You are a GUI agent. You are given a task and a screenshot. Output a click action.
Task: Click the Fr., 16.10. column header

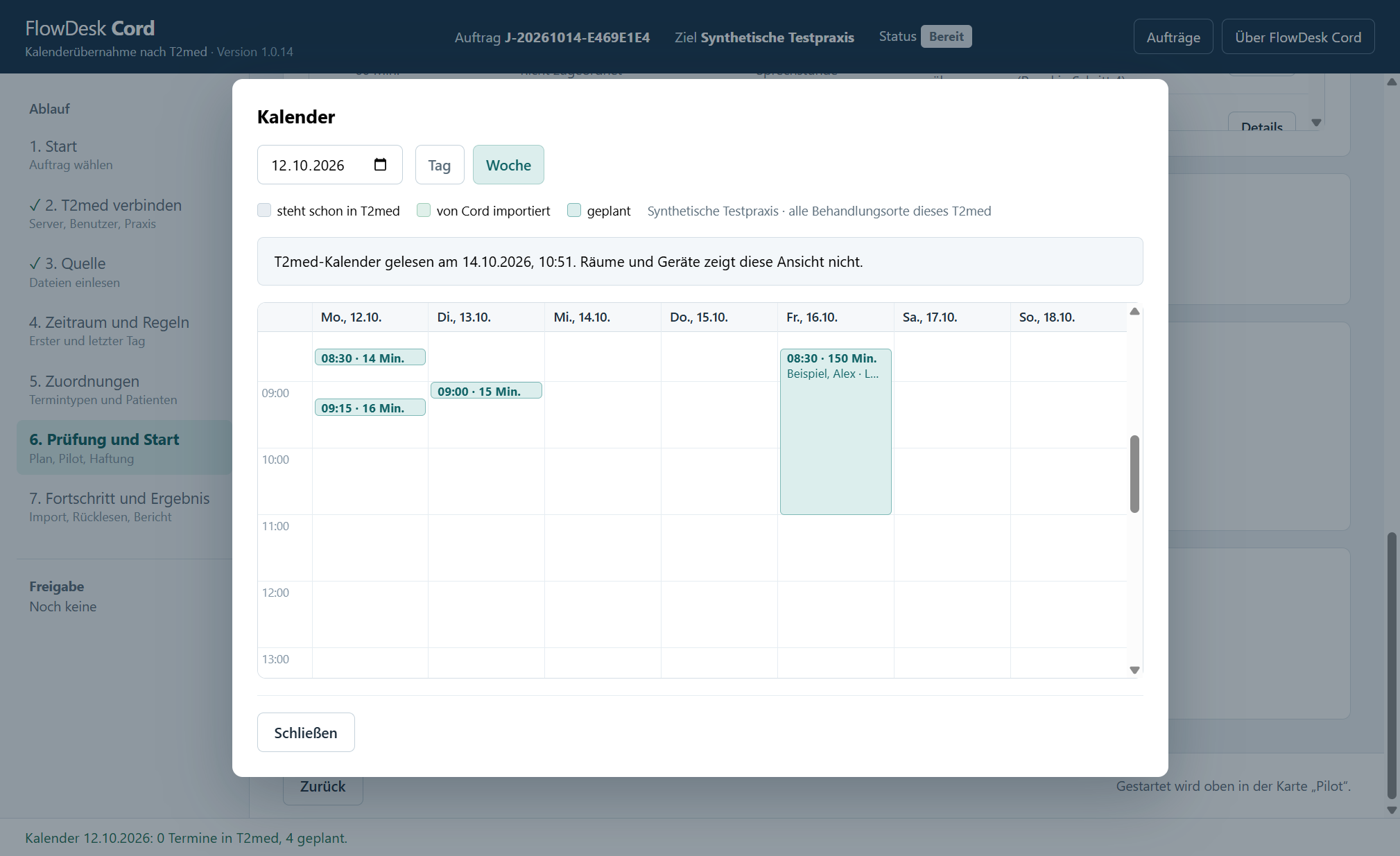(x=836, y=317)
